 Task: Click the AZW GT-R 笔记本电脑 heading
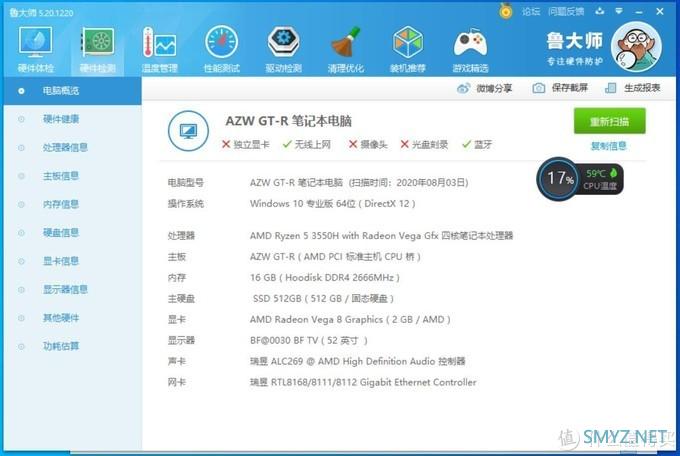288,121
